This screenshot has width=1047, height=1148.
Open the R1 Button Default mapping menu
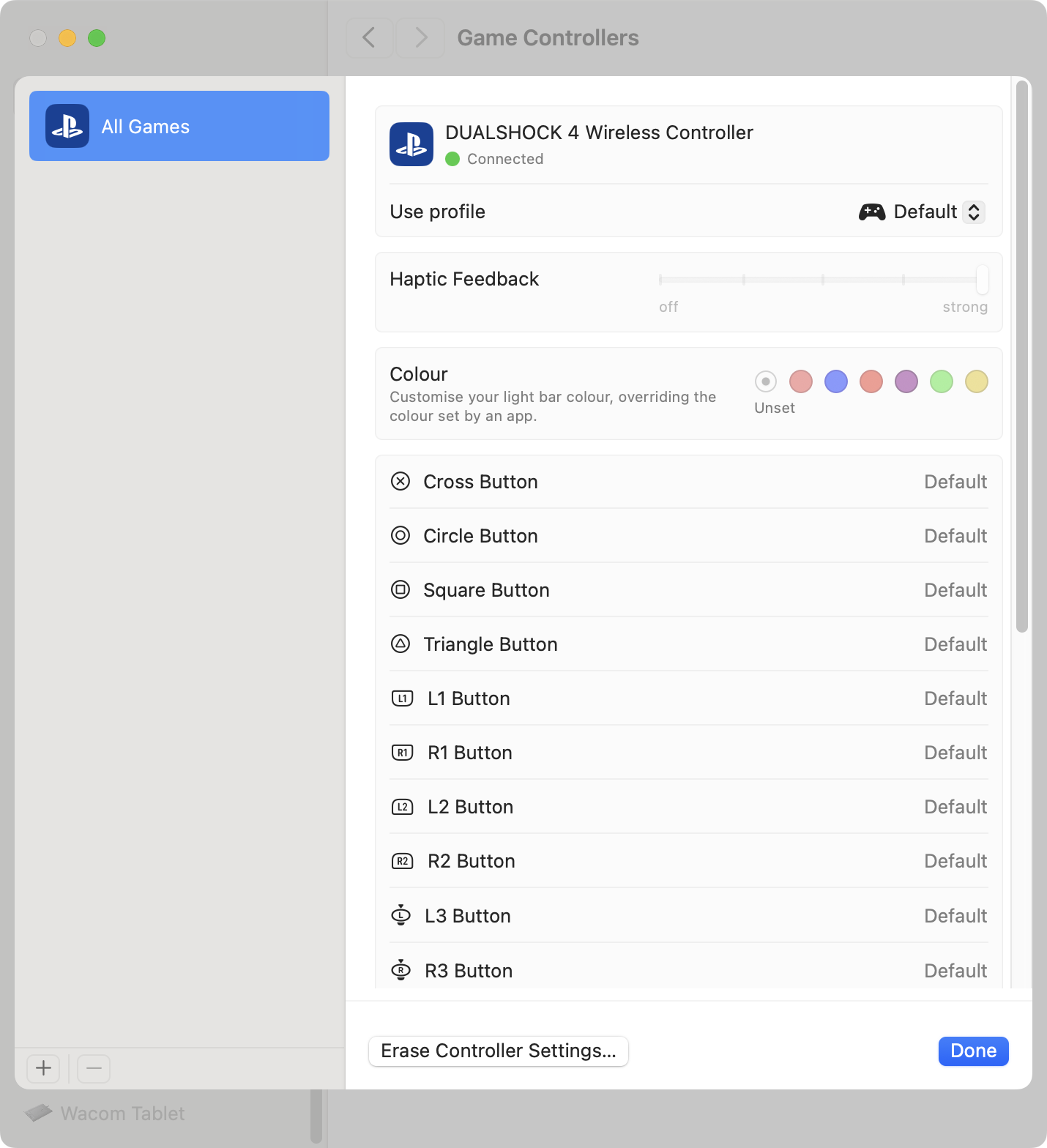click(955, 753)
